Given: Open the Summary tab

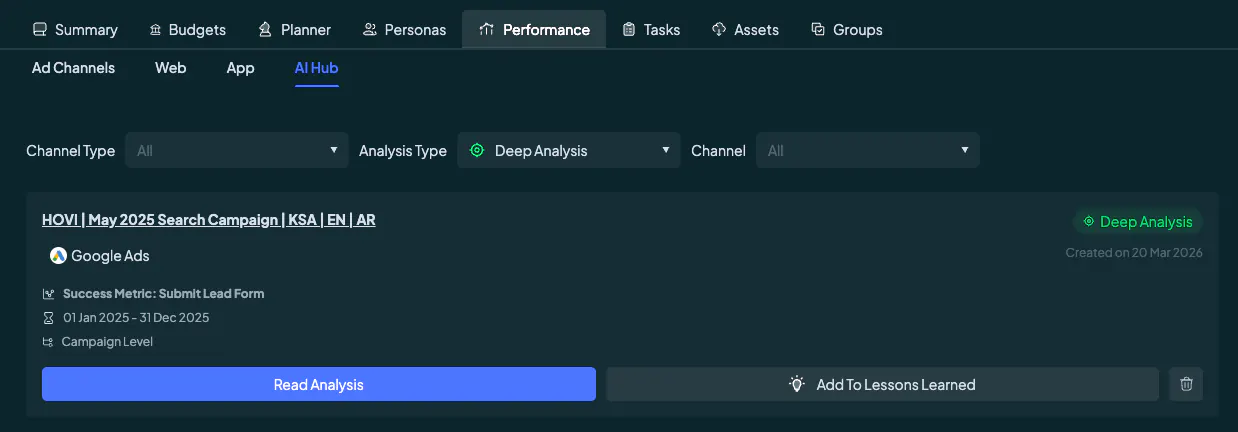Looking at the screenshot, I should coord(75,30).
